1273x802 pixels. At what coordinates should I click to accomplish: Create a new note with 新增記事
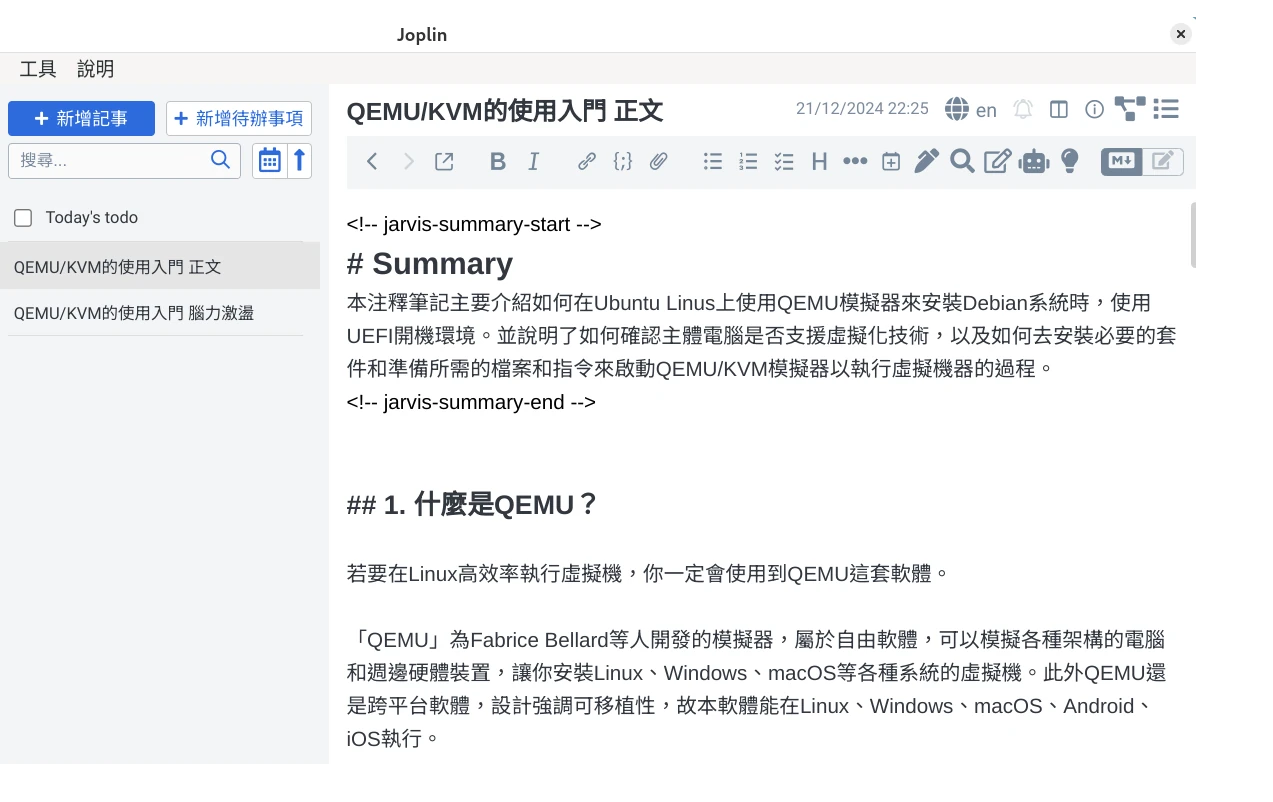point(81,118)
